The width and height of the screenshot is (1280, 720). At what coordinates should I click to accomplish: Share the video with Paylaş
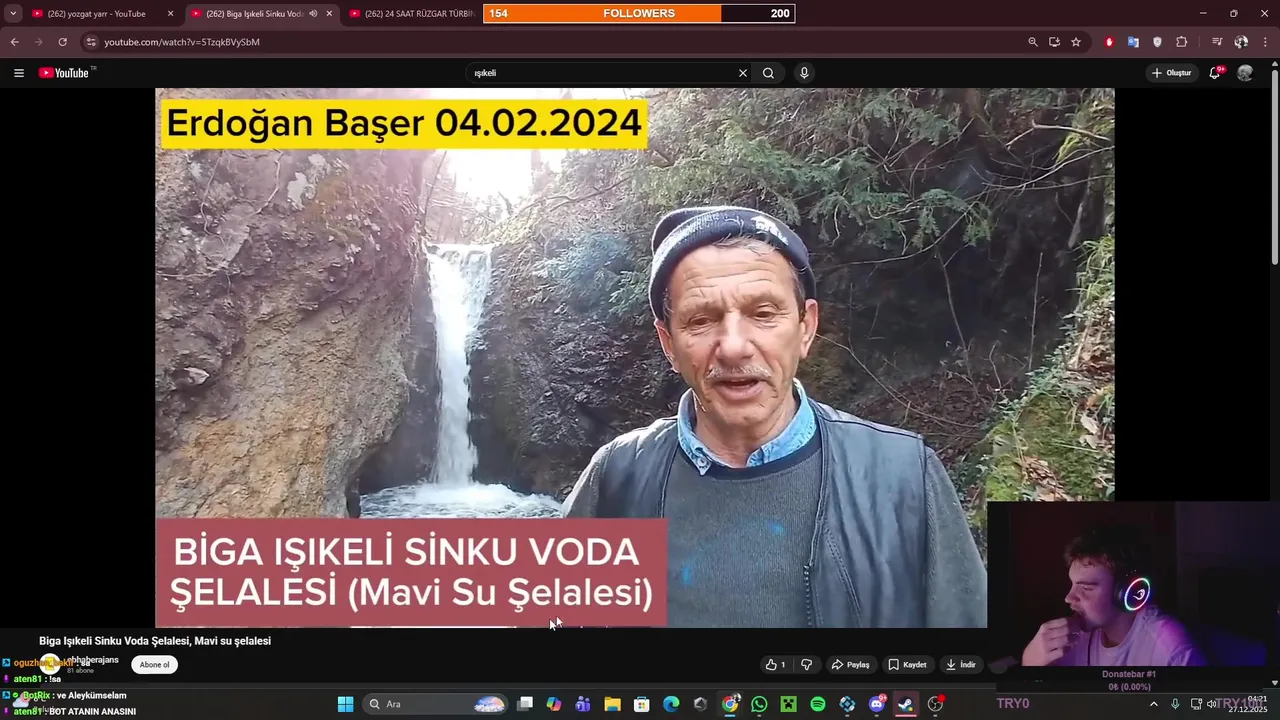tap(851, 665)
